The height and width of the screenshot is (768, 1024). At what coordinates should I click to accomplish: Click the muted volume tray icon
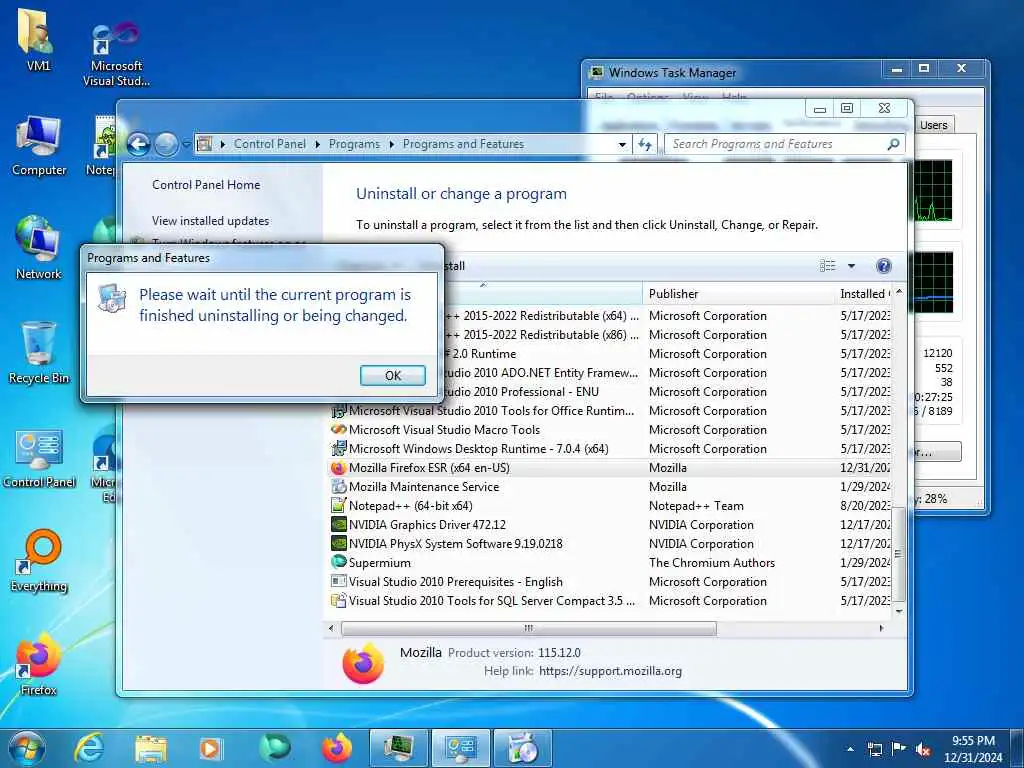click(923, 750)
